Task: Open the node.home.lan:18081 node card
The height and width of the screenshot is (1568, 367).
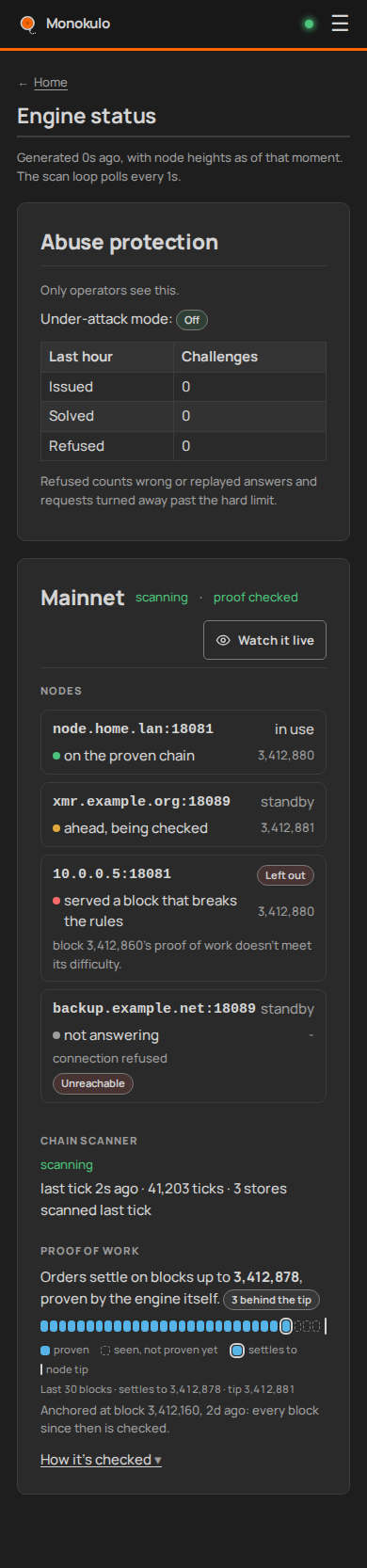Action: (183, 742)
